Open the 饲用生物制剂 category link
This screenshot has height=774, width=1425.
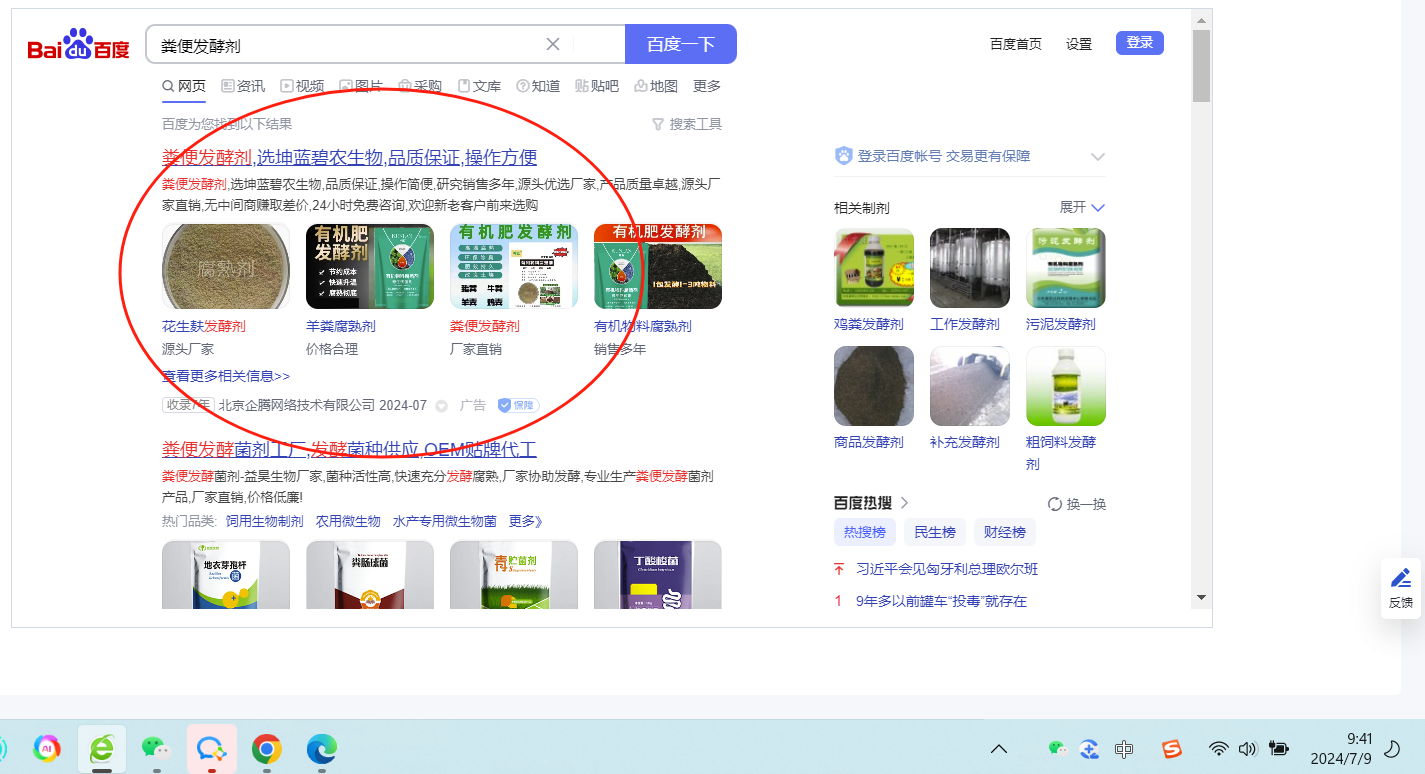[x=265, y=521]
